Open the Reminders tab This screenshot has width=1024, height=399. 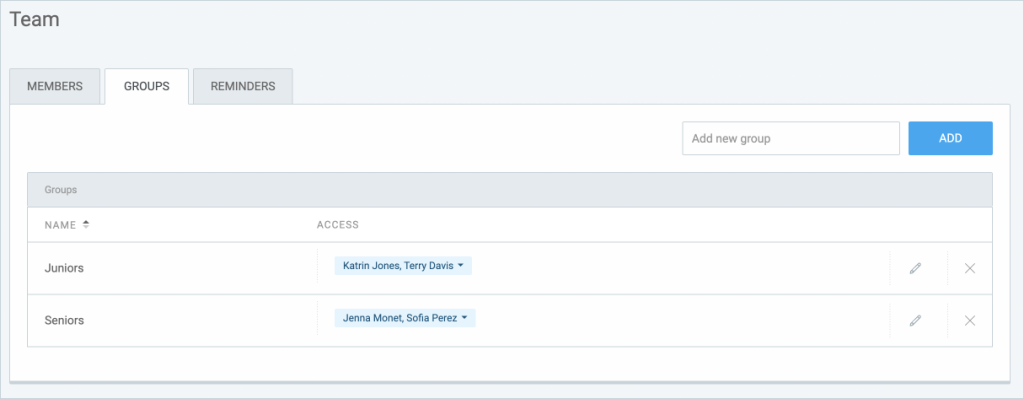pyautogui.click(x=243, y=86)
